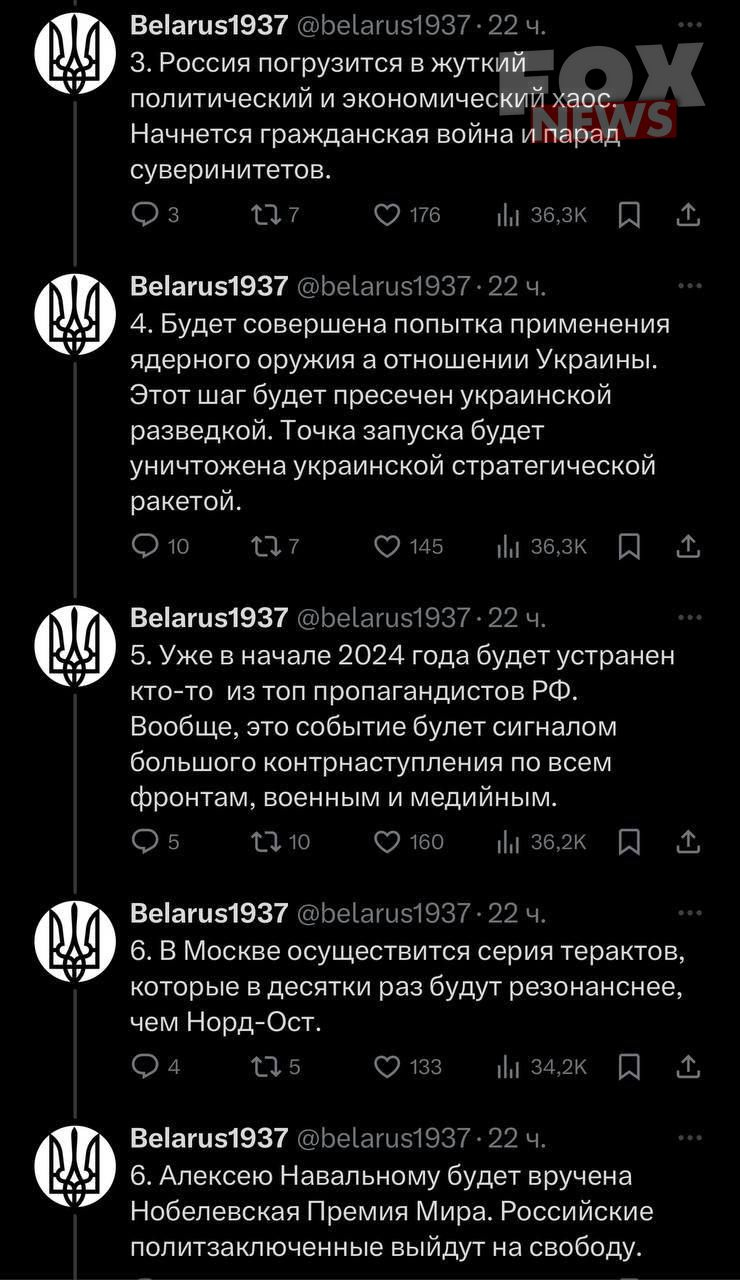Retweet the tweet about nuclear weapons attempt
This screenshot has height=1280, width=740.
275,546
